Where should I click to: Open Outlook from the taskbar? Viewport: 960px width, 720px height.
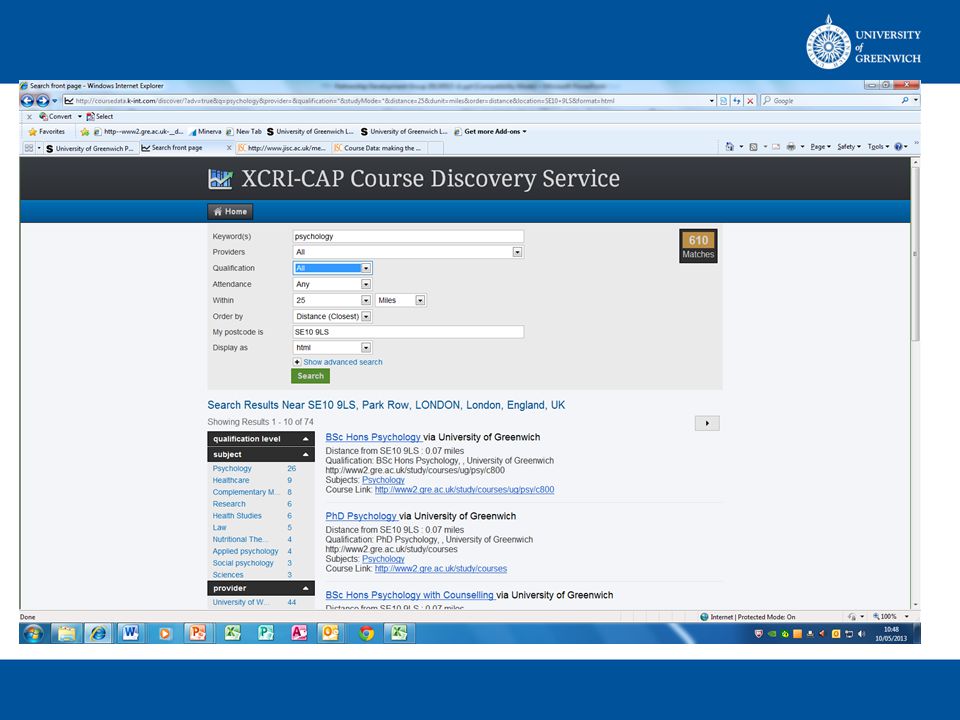pyautogui.click(x=331, y=633)
